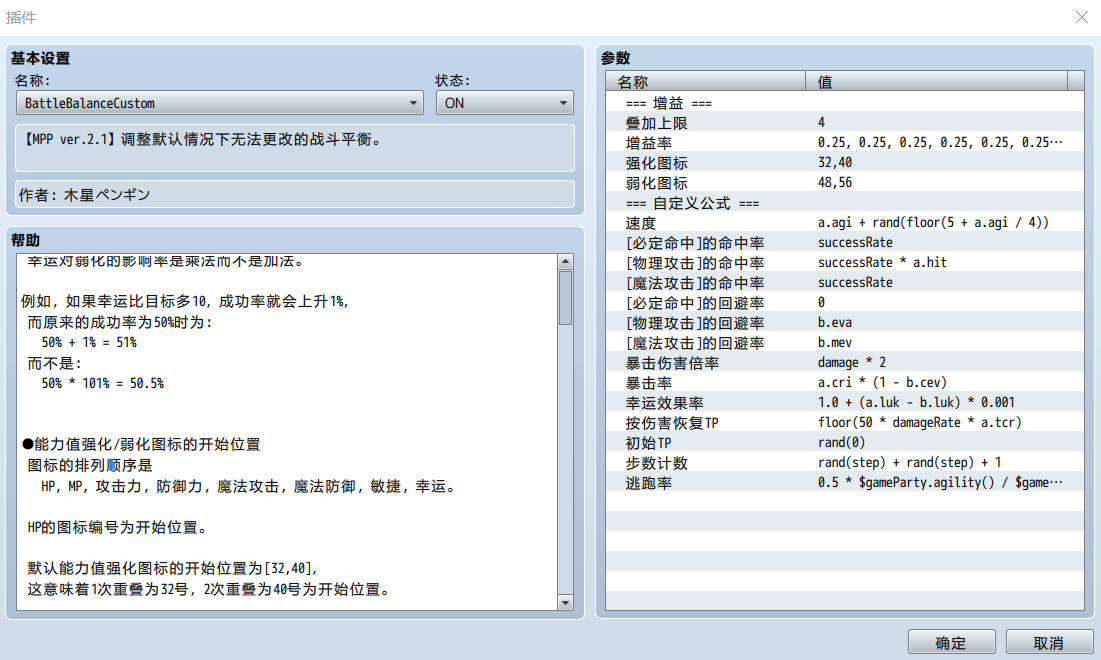Close the 插件 dialog window
Screen dimensions: 1101x660
click(x=1081, y=17)
